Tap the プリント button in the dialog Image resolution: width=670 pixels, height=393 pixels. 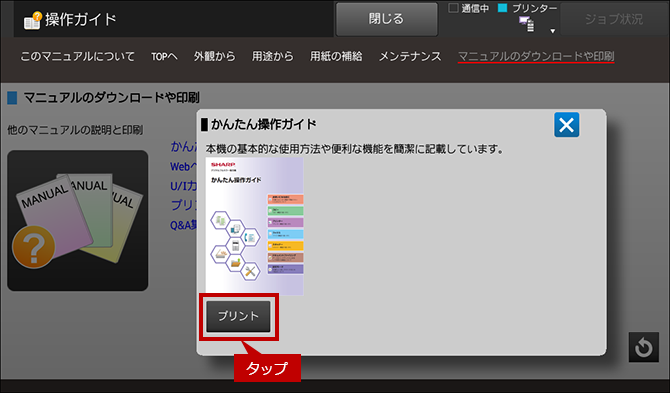(x=238, y=317)
